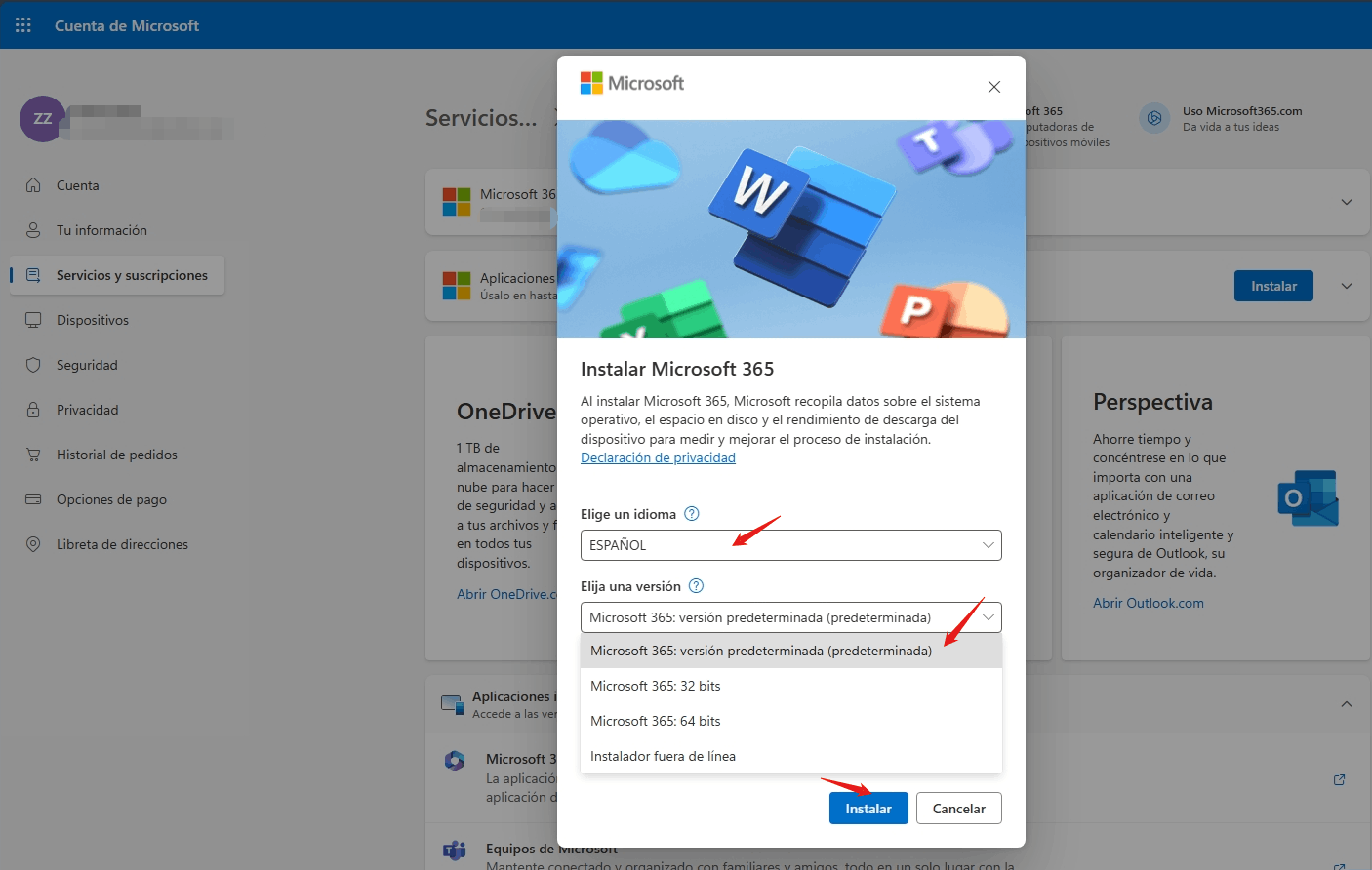Click the Perspectiva card heading
Screen dimensions: 1372x870
click(x=1152, y=402)
